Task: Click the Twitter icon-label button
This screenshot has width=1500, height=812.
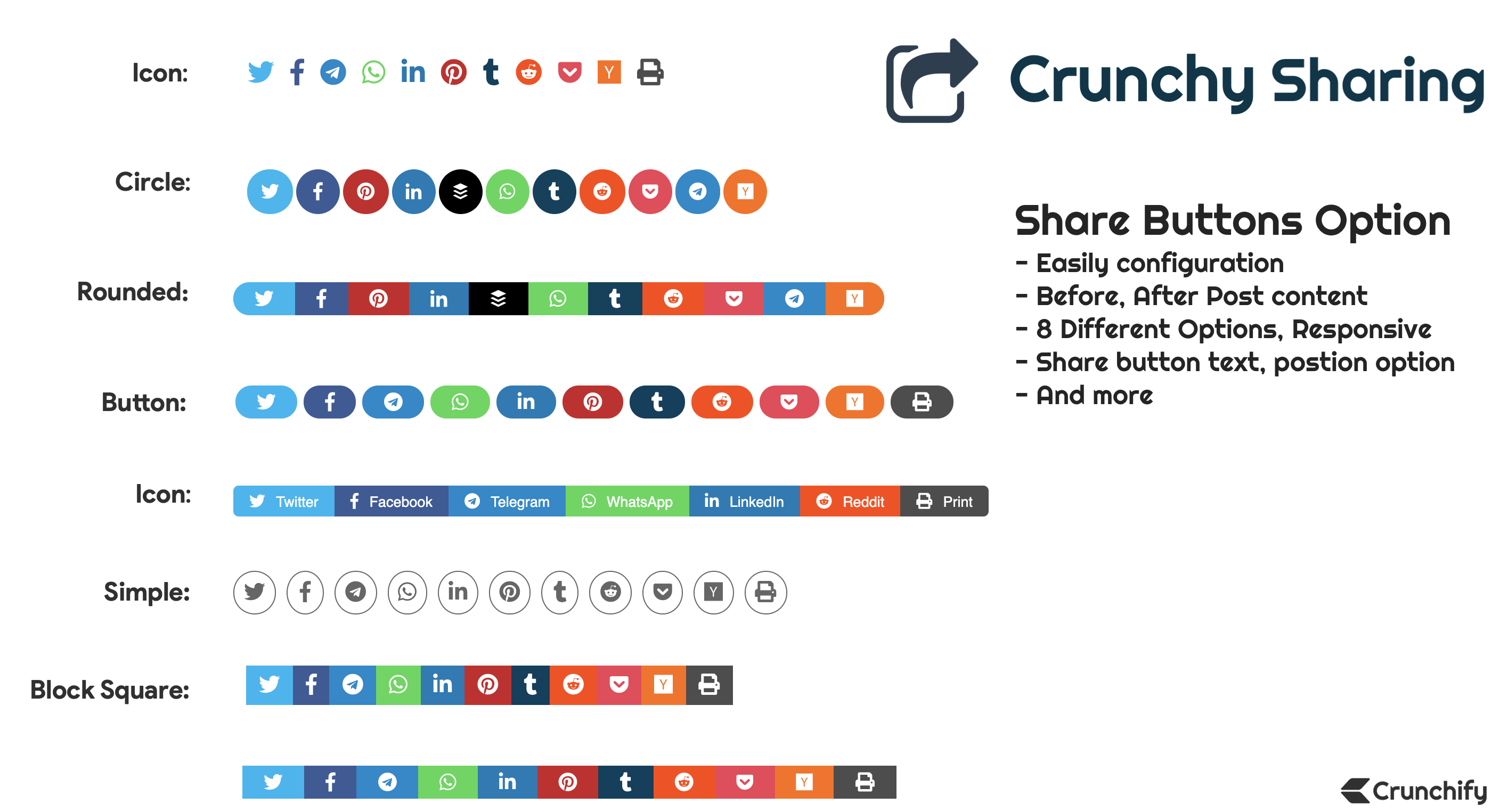Action: [284, 500]
